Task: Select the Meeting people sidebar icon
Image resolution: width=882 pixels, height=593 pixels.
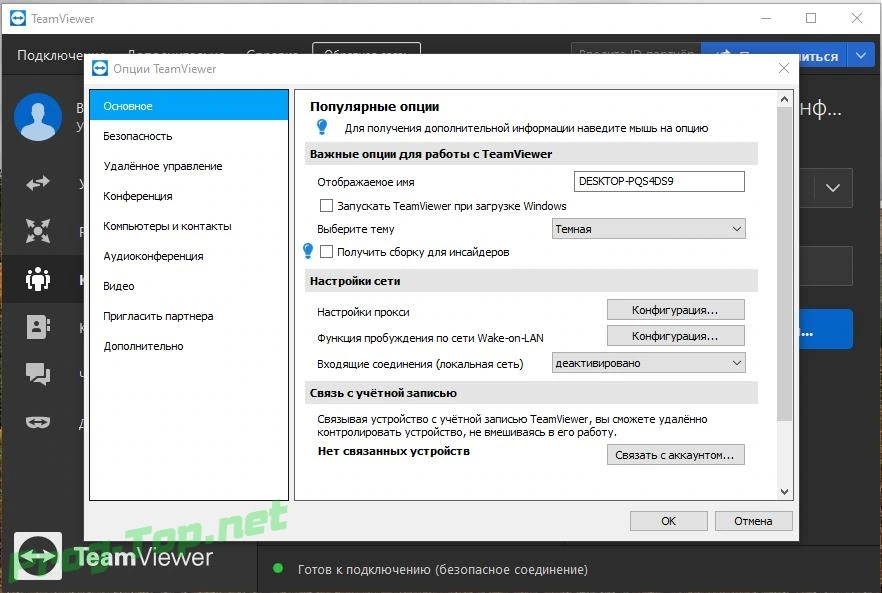Action: pyautogui.click(x=38, y=278)
